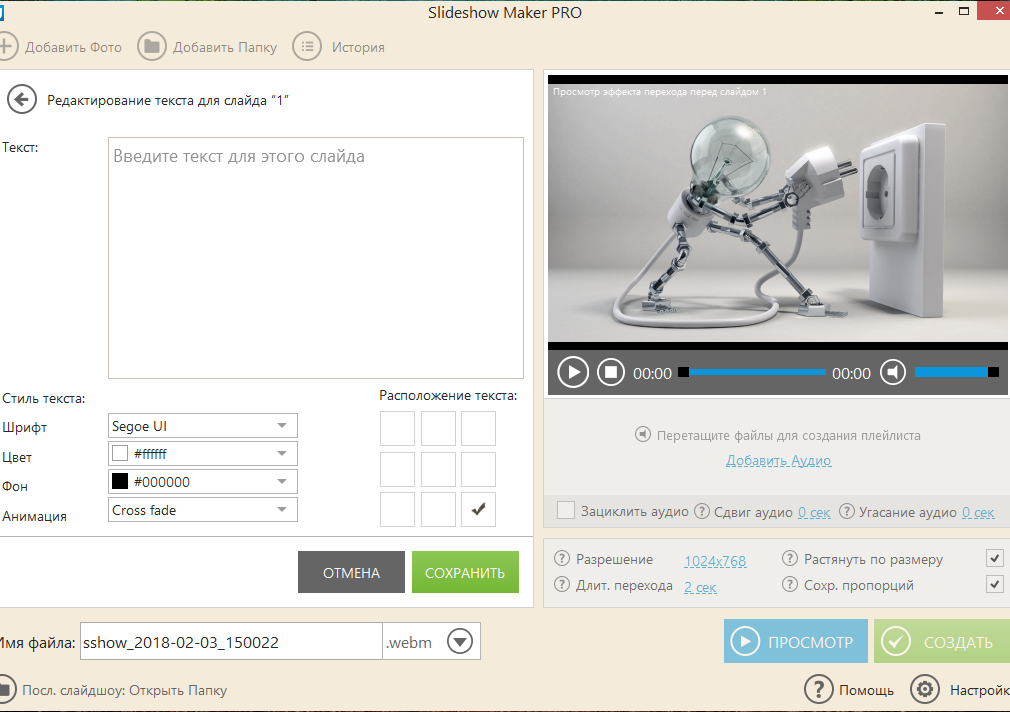Click the Add Folder icon
Viewport: 1010px width, 712px height.
(x=152, y=46)
